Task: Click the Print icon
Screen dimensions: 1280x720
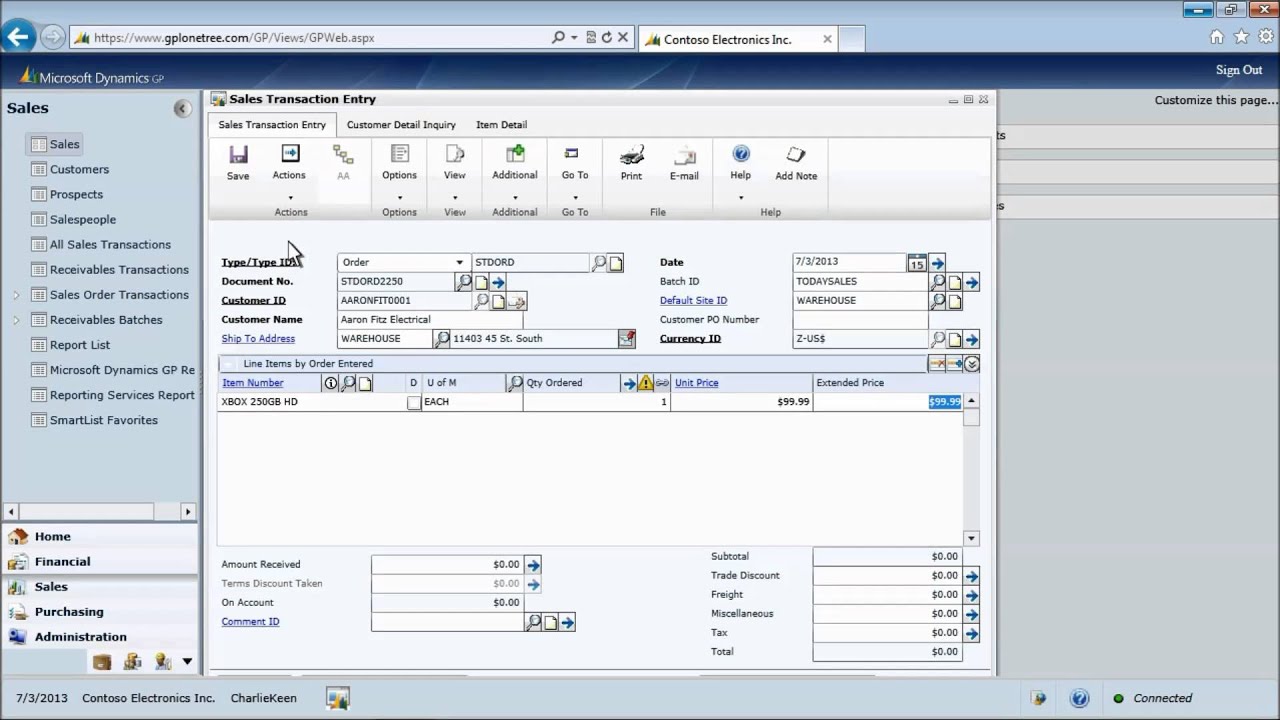Action: click(631, 155)
